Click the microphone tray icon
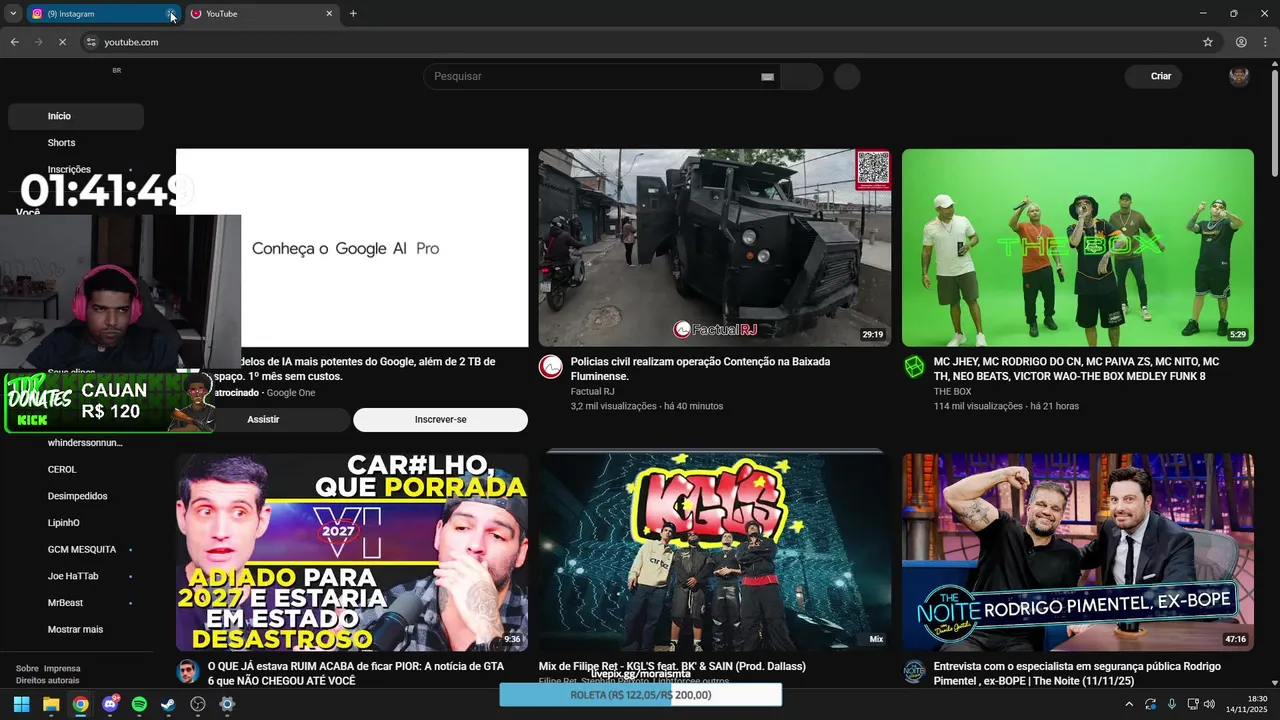Viewport: 1280px width, 720px height. pyautogui.click(x=1172, y=704)
